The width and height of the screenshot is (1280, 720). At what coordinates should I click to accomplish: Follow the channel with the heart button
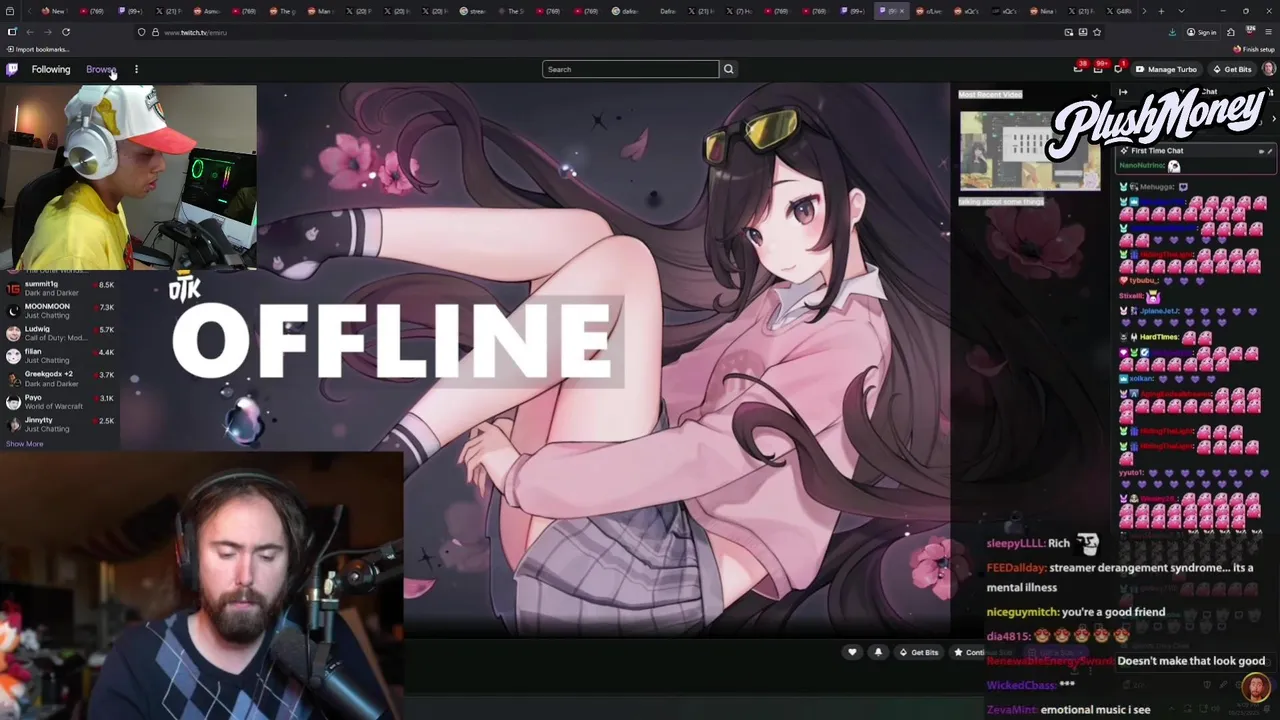[852, 652]
